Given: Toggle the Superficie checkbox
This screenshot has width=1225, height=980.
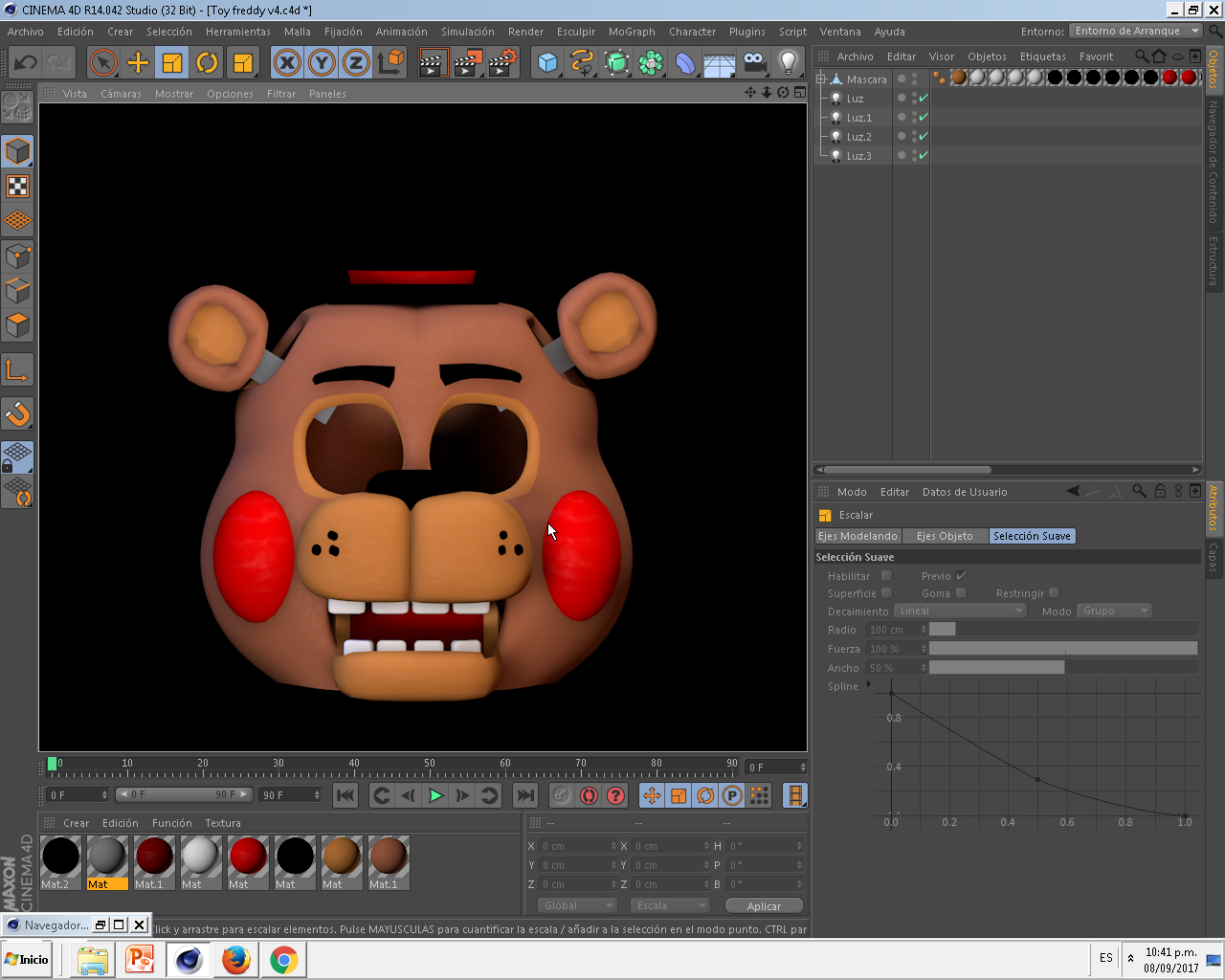Looking at the screenshot, I should point(886,592).
